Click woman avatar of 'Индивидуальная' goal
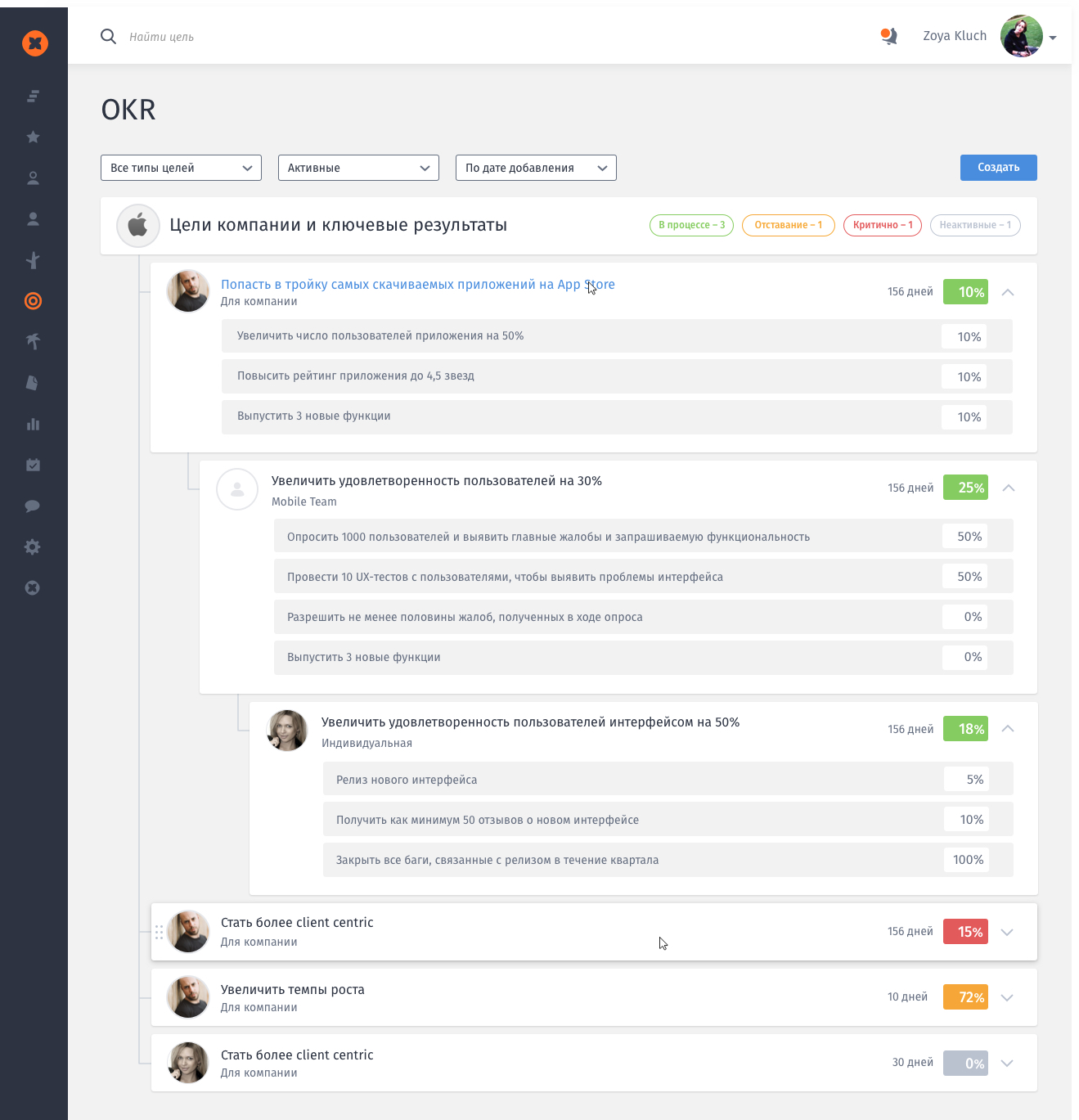Viewport: 1079px width, 1120px height. click(287, 731)
